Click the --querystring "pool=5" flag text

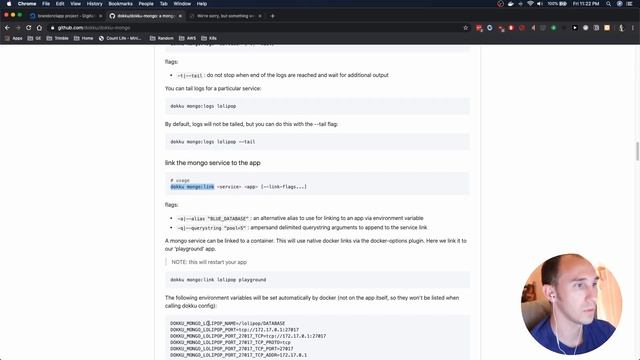(212, 228)
